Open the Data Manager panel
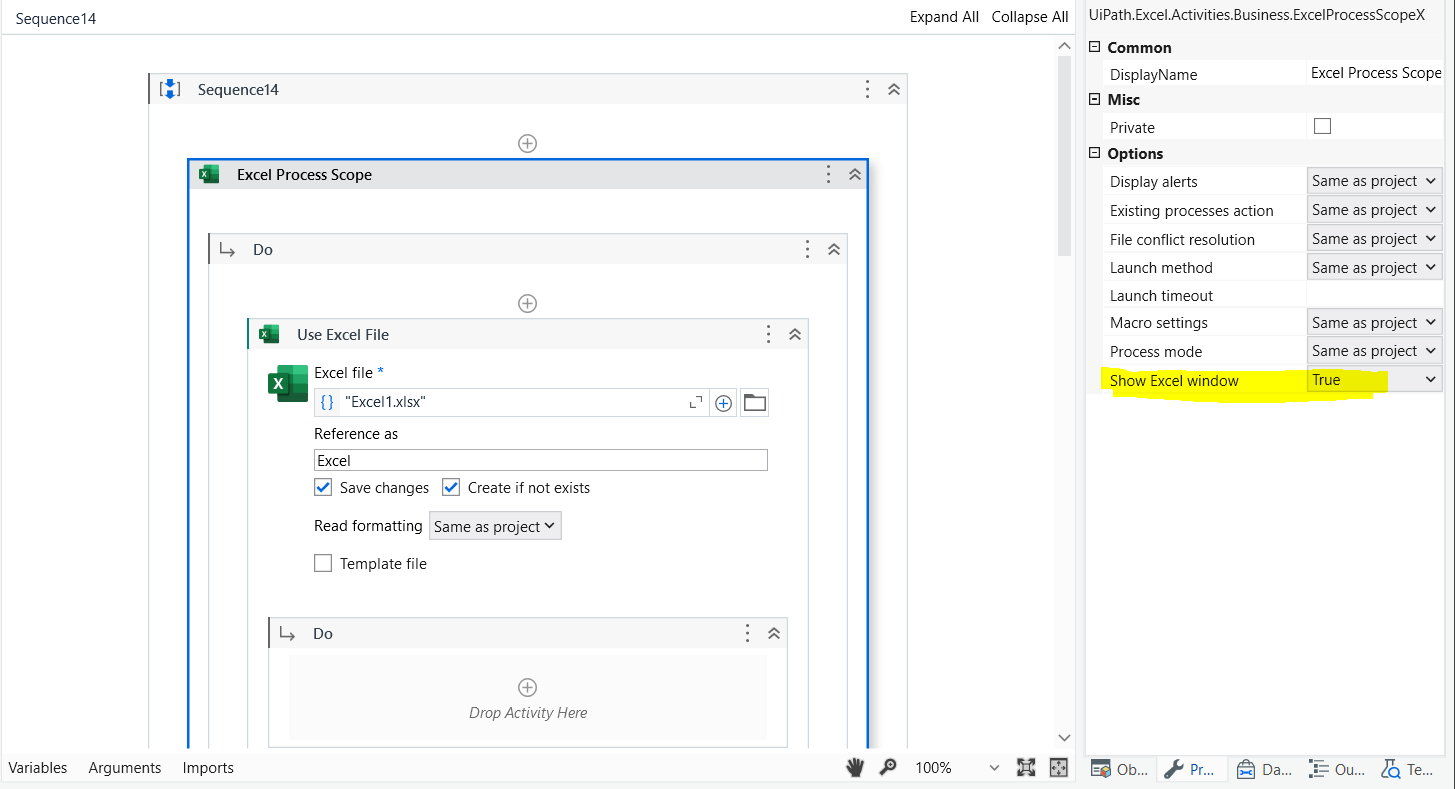Viewport: 1455px width, 789px height. 1263,769
